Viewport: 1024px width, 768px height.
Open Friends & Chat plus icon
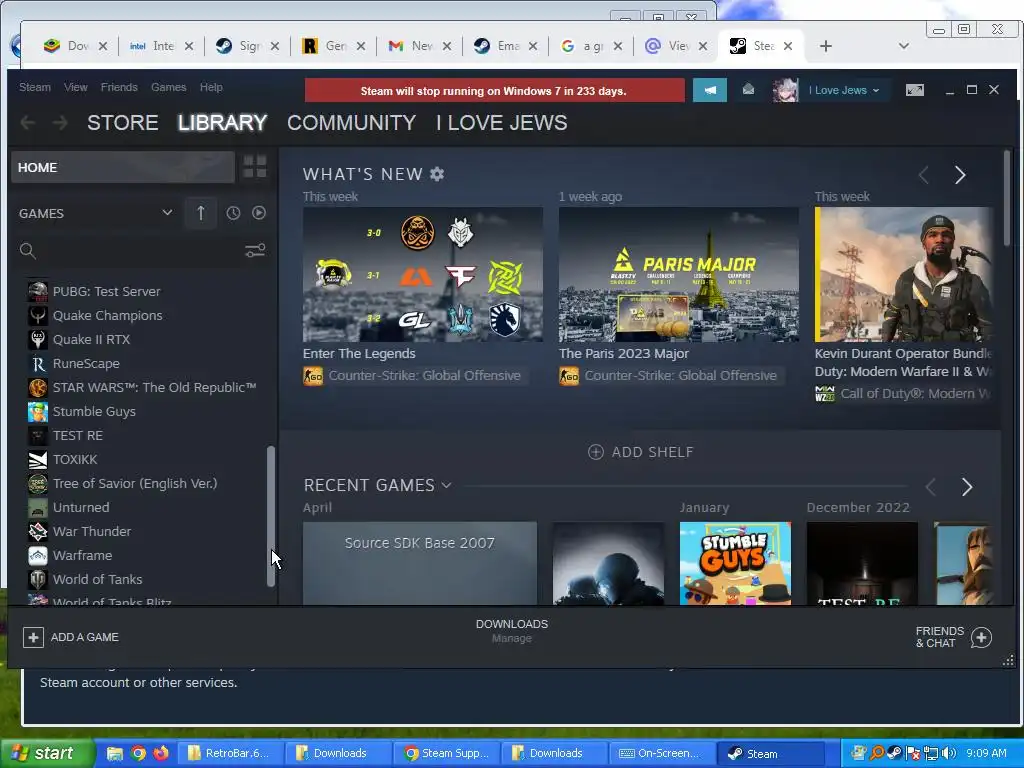pos(981,637)
